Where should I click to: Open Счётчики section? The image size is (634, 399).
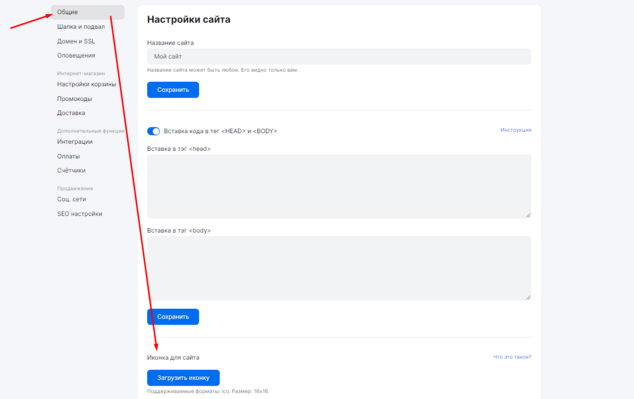71,170
